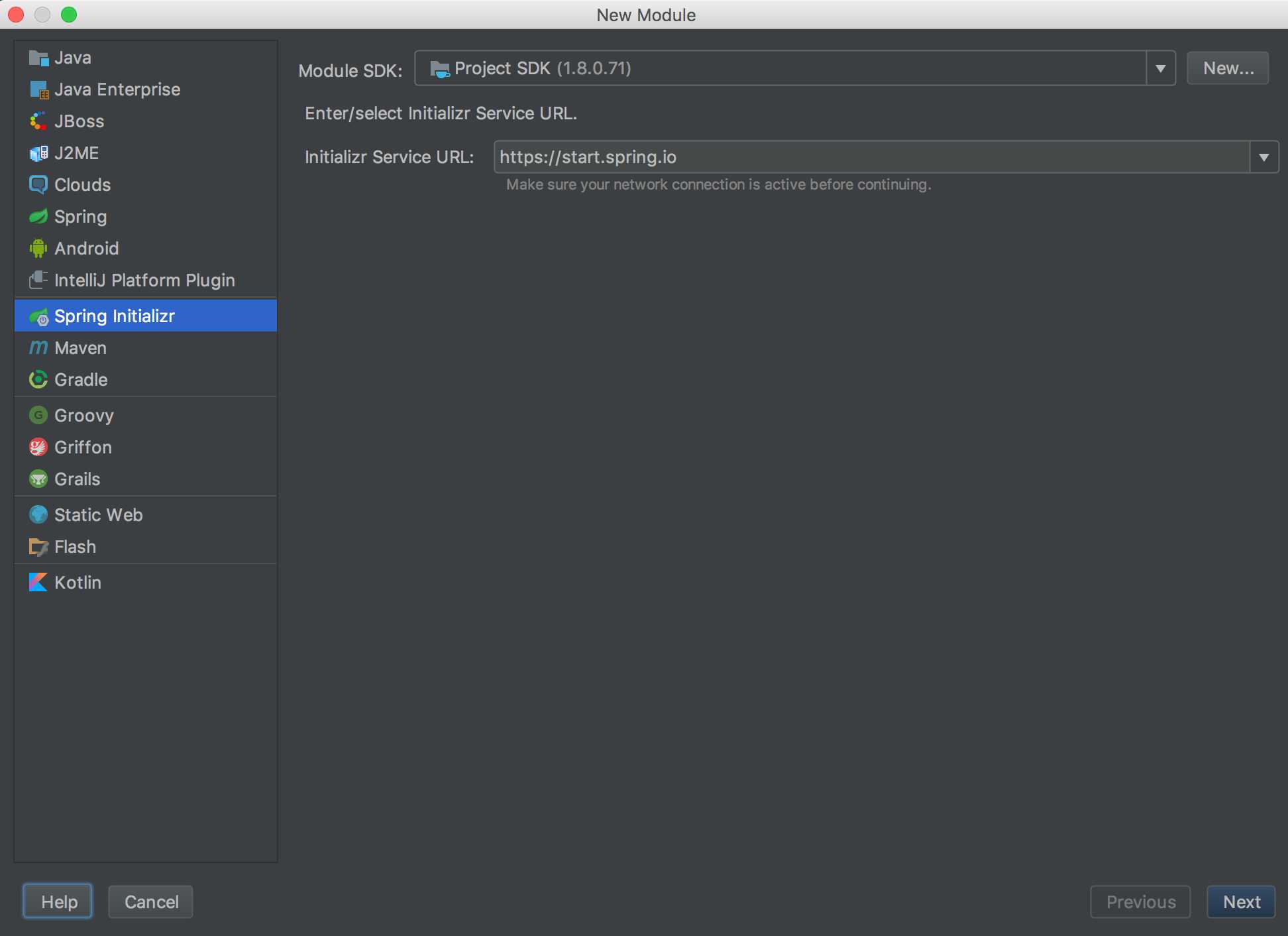Select Spring Initializr entry

[x=146, y=316]
